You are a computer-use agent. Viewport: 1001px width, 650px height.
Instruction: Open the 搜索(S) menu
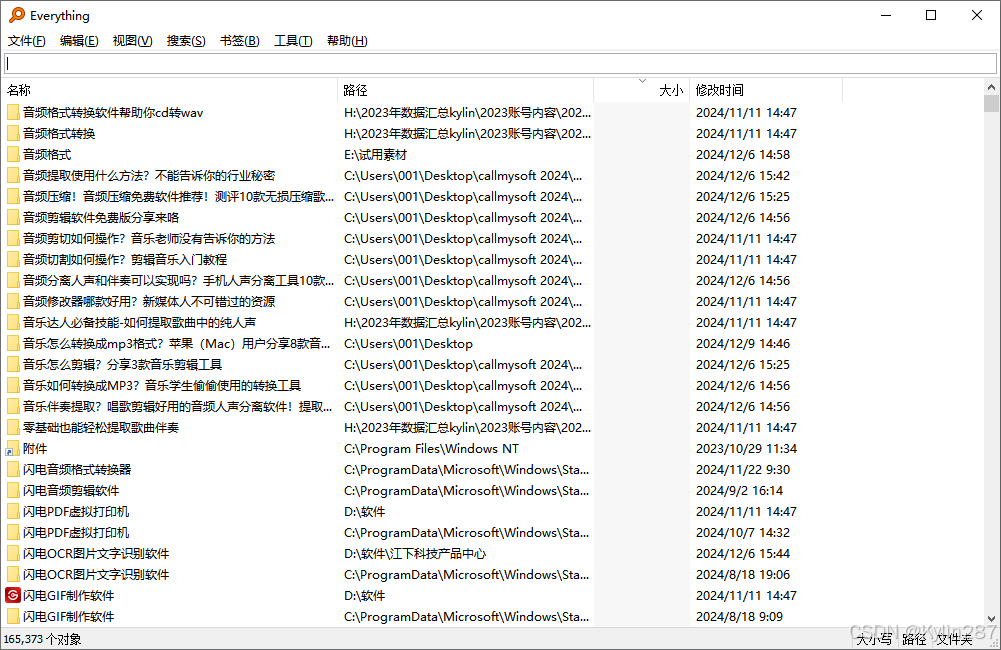pos(186,41)
